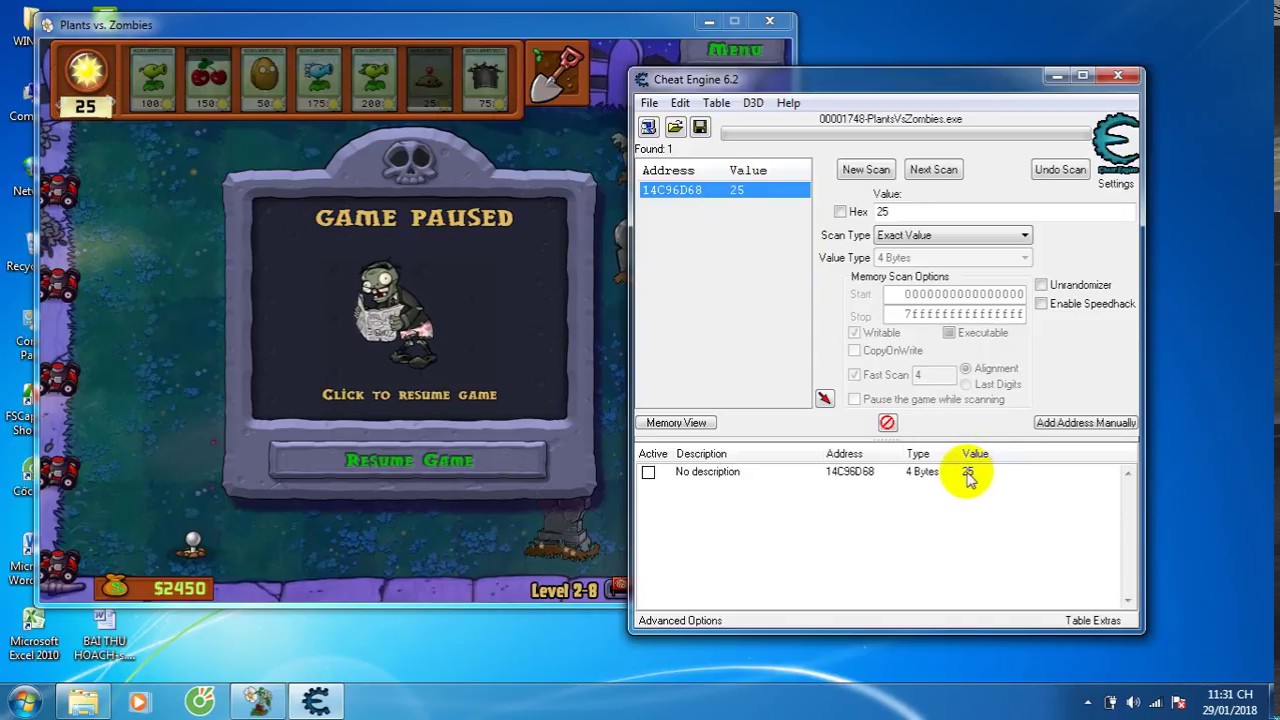Pick up the shovel tool in the game
The height and width of the screenshot is (720, 1280).
click(555, 75)
